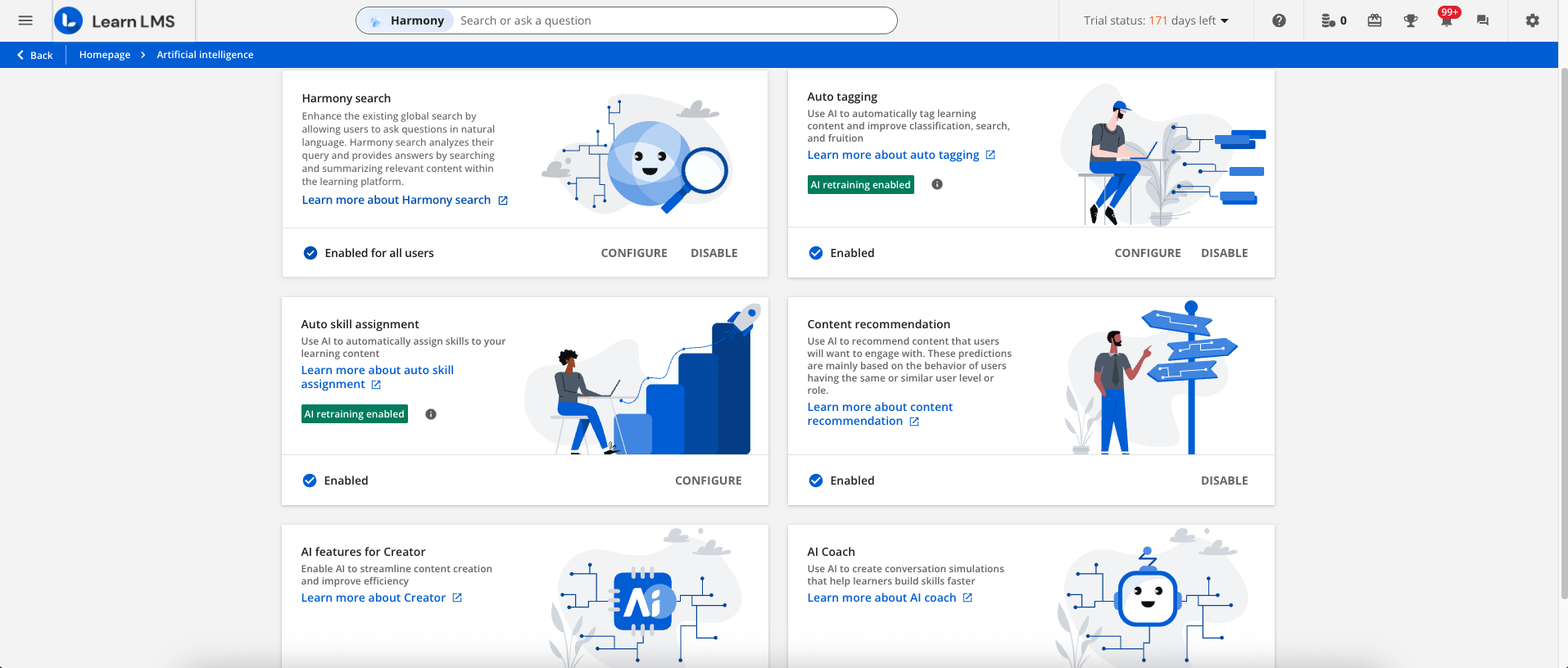This screenshot has height=668, width=1568.
Task: Click external link icon after auto tagging link
Action: pyautogui.click(x=990, y=155)
